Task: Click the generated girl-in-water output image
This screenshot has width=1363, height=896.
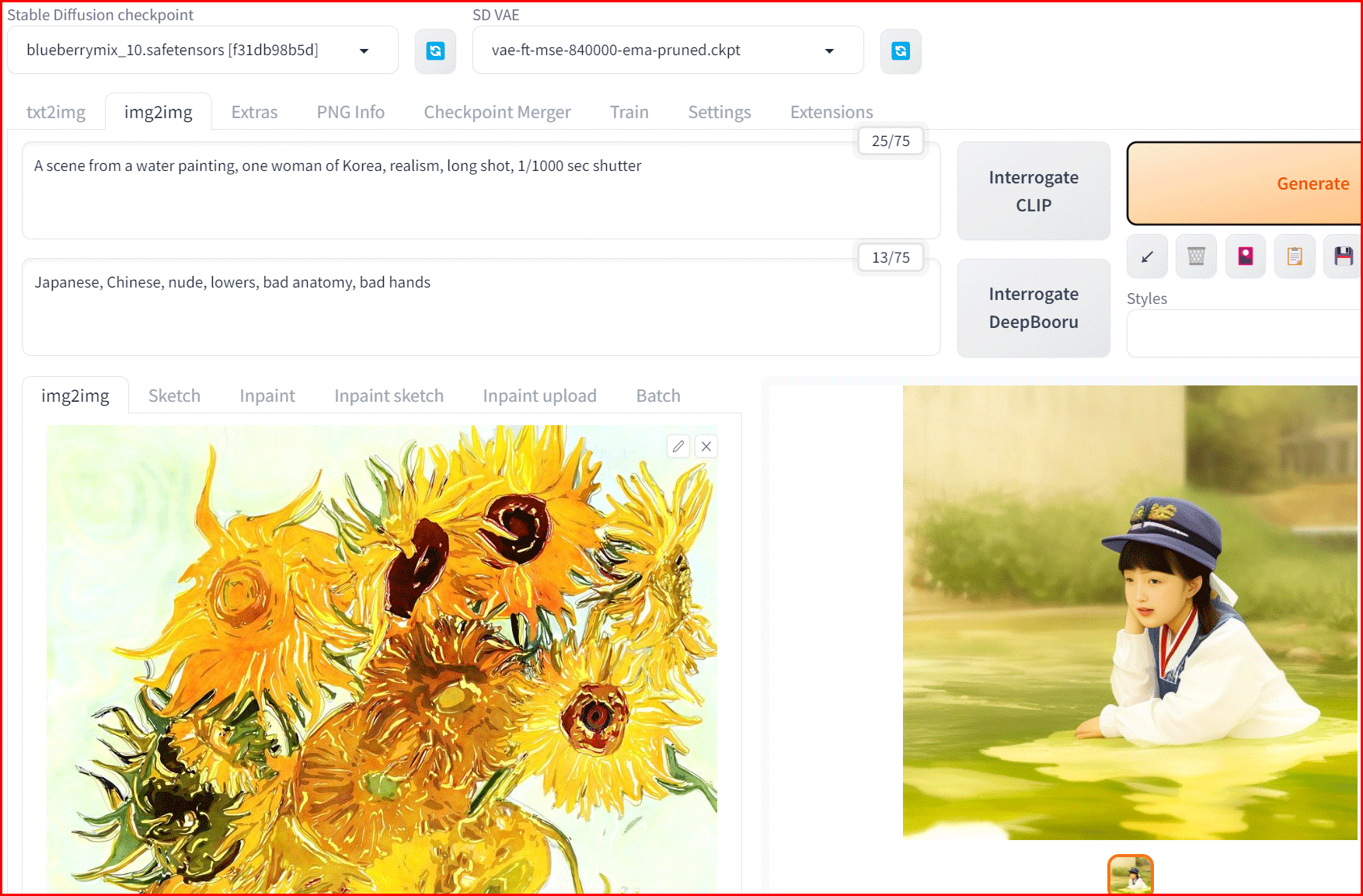Action: click(x=1130, y=612)
